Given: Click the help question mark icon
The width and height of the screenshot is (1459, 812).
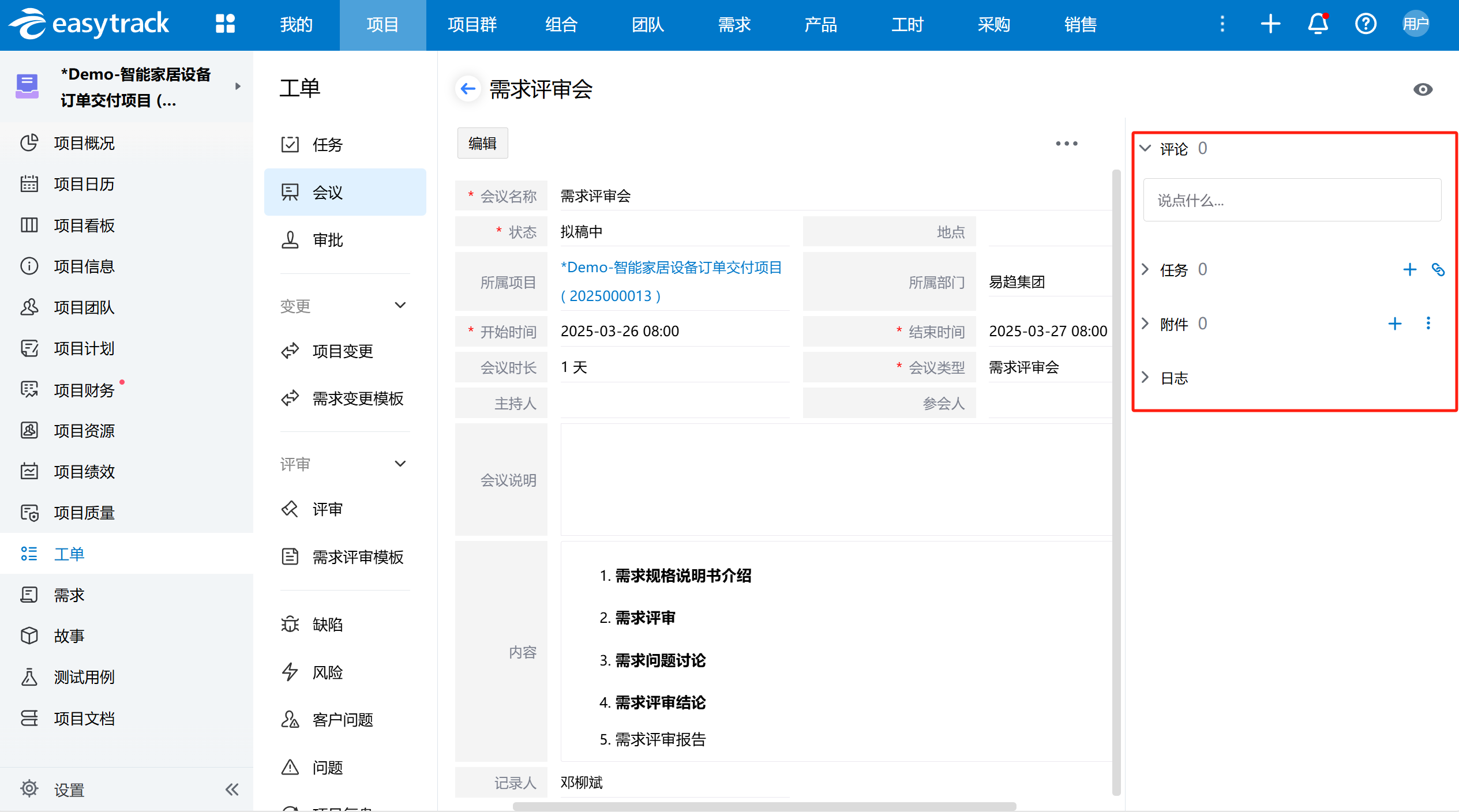Looking at the screenshot, I should click(1366, 24).
